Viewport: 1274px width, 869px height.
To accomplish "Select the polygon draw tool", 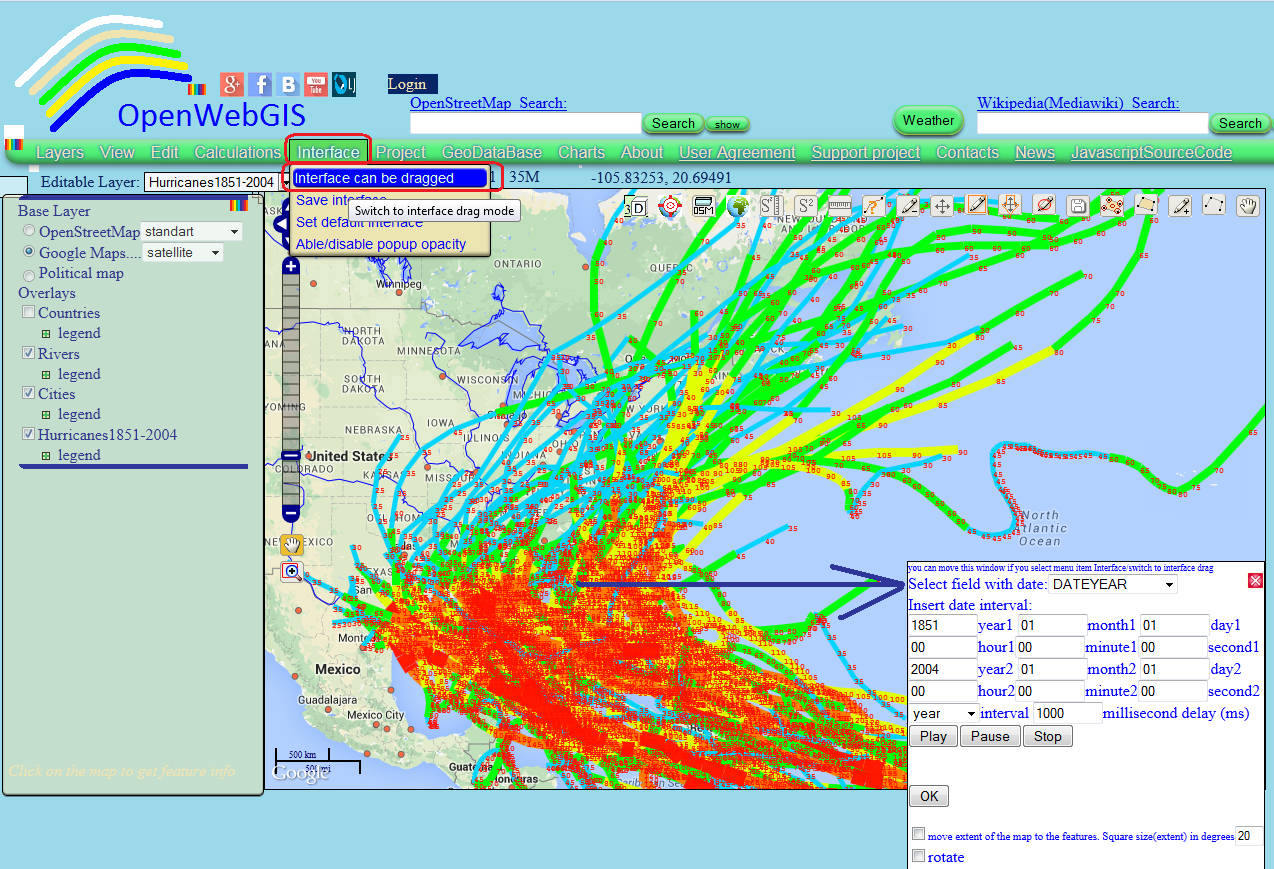I will 1146,206.
